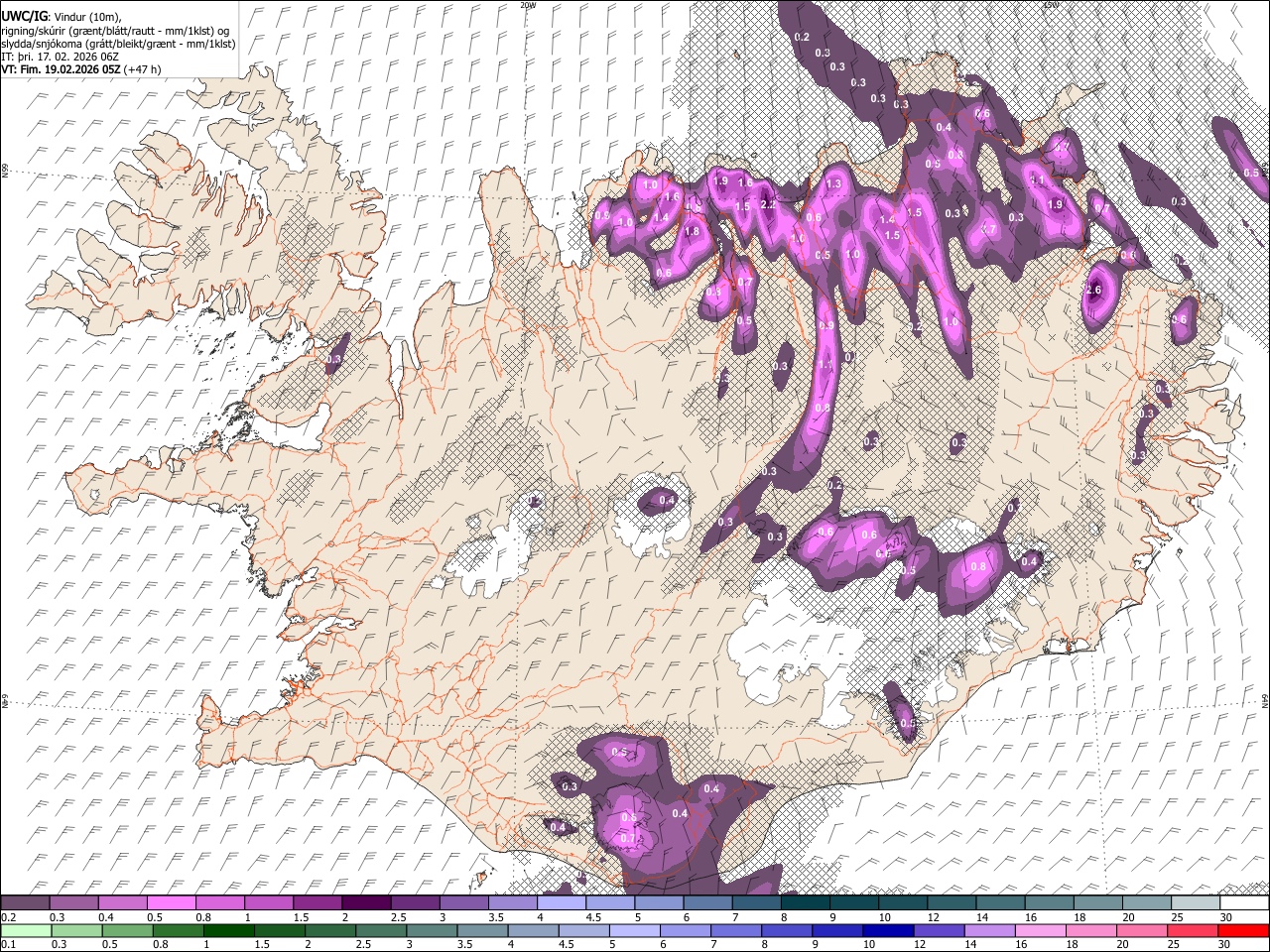The height and width of the screenshot is (952, 1270).
Task: Select the valid time "VT: Fim. 19.02.2026 05Z"
Action: pos(62,69)
